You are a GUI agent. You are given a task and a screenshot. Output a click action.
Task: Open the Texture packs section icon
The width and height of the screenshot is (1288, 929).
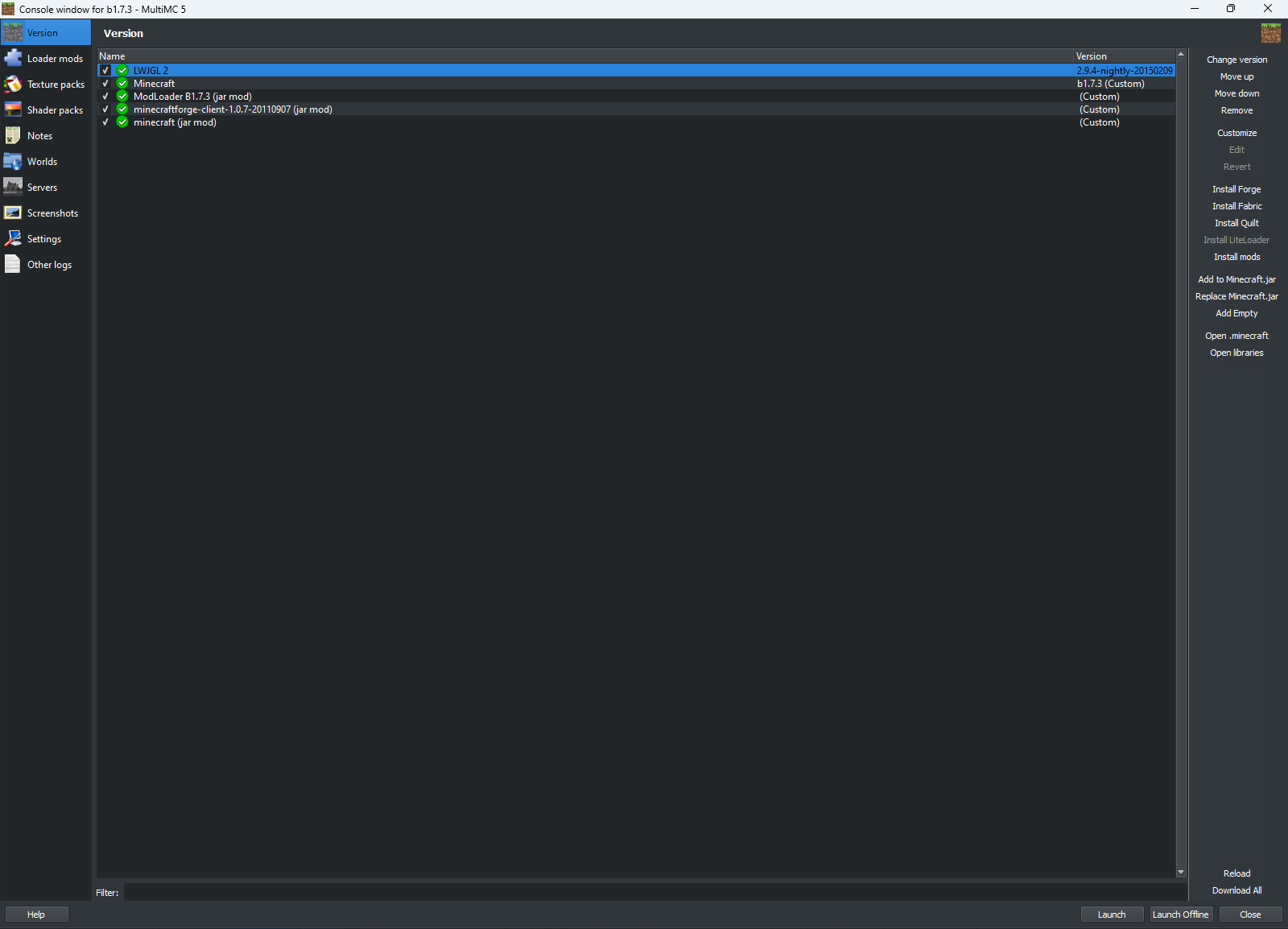pyautogui.click(x=14, y=84)
